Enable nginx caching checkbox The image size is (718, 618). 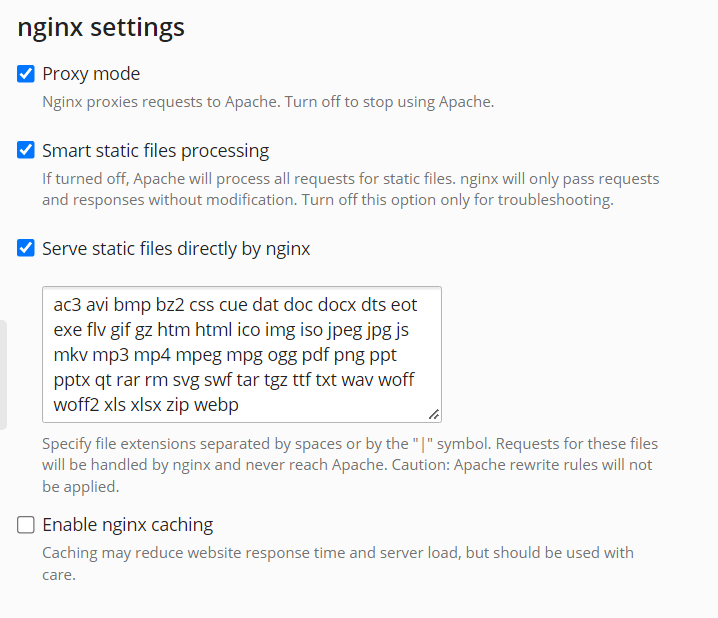click(26, 525)
